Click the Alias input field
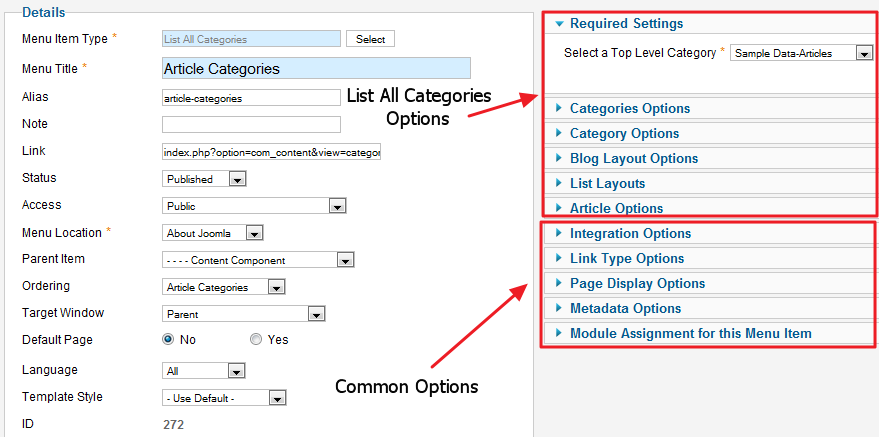Screen dimensions: 879x437 pos(251,98)
